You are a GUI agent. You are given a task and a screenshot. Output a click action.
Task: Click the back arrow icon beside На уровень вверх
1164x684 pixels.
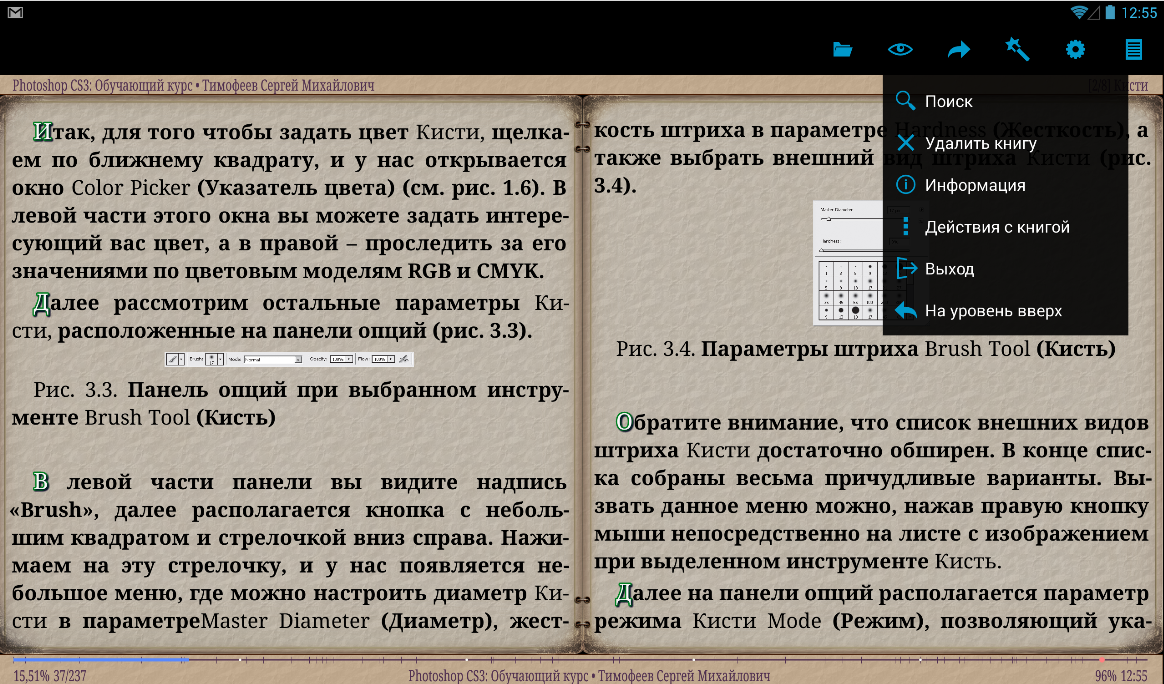coord(905,311)
